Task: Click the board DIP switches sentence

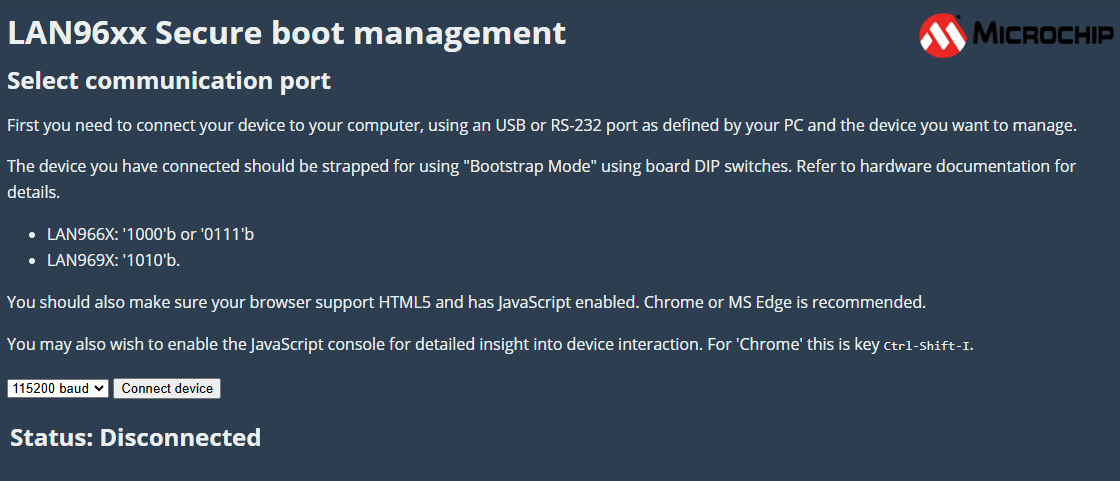Action: pos(400,167)
